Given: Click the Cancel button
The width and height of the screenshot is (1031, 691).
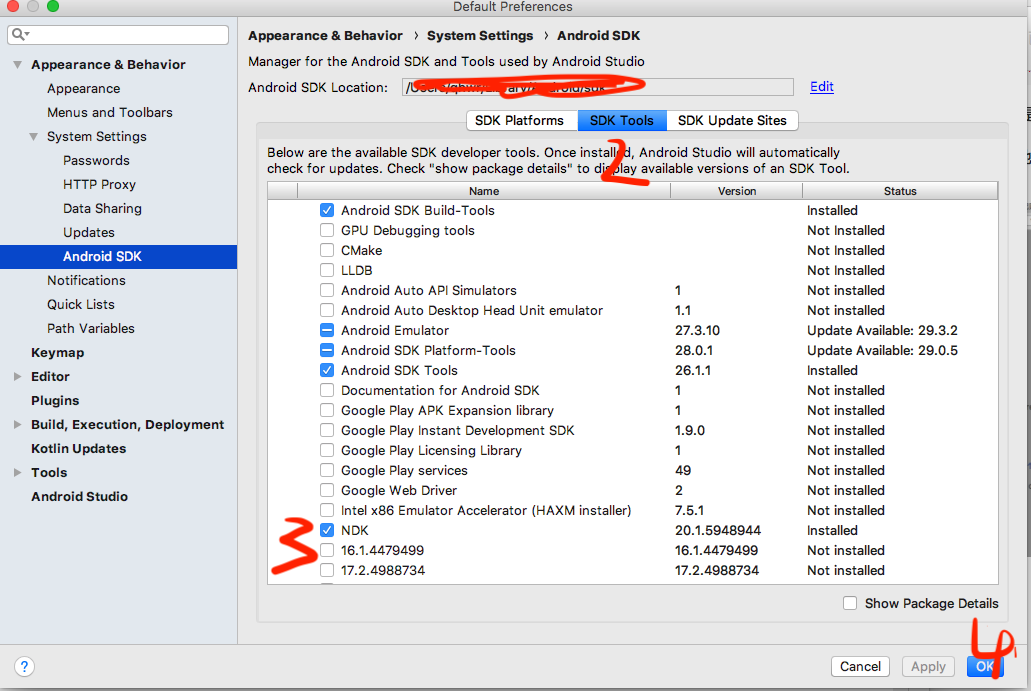Looking at the screenshot, I should (x=860, y=667).
